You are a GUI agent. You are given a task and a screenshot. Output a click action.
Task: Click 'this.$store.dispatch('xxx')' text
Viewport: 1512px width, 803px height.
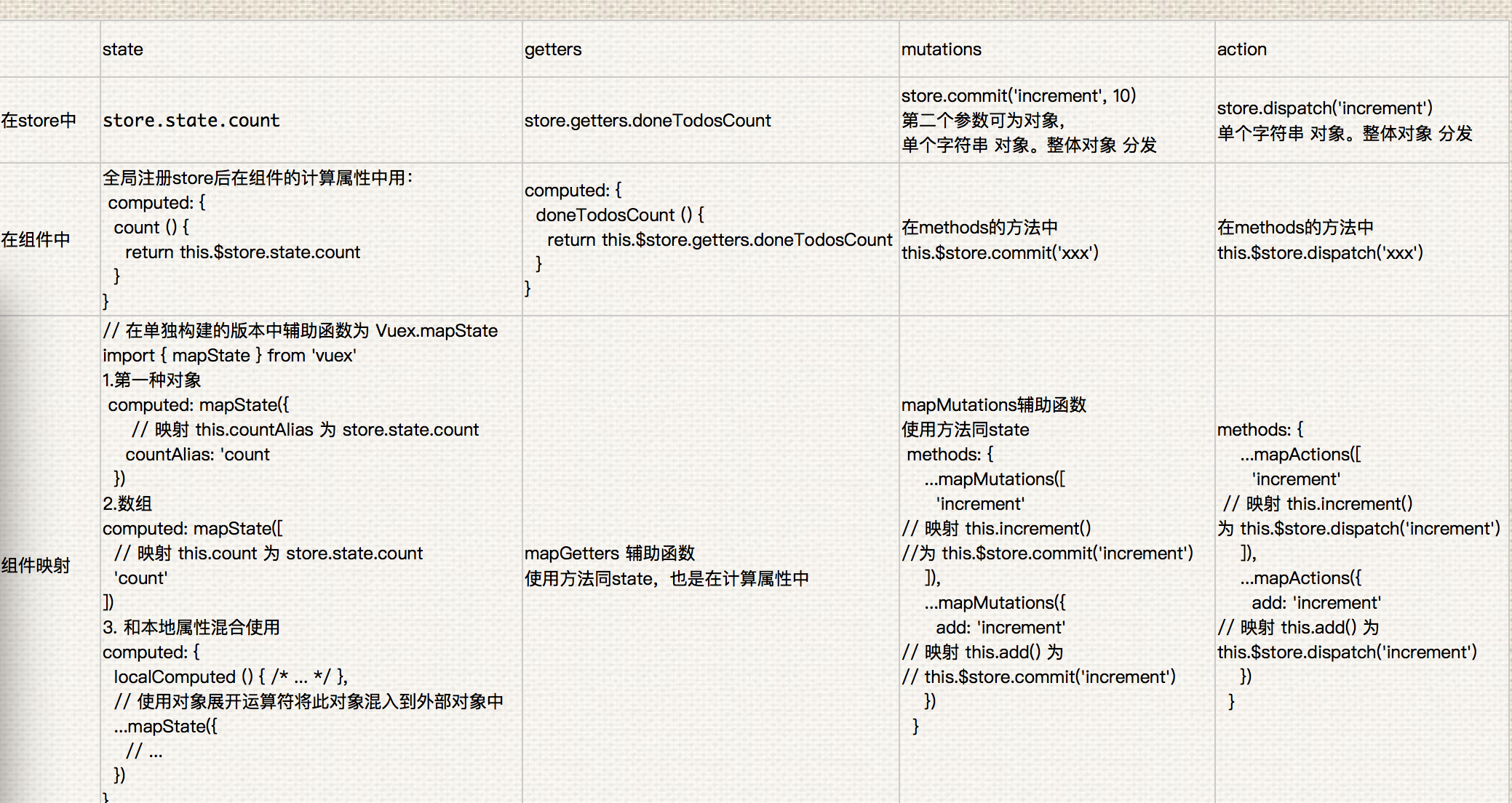(1320, 253)
